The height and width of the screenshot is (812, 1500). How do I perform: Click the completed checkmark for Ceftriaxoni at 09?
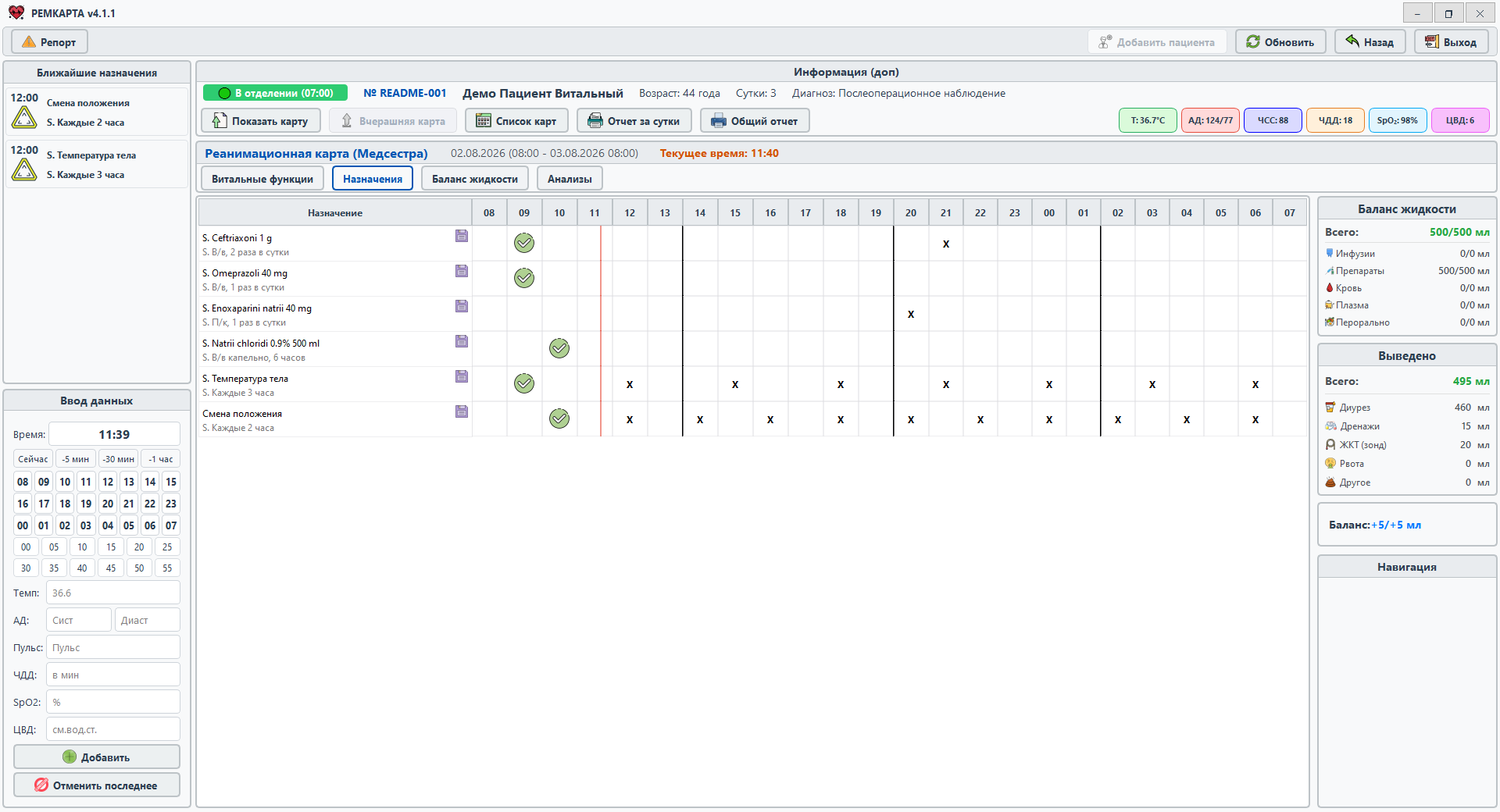coord(524,243)
